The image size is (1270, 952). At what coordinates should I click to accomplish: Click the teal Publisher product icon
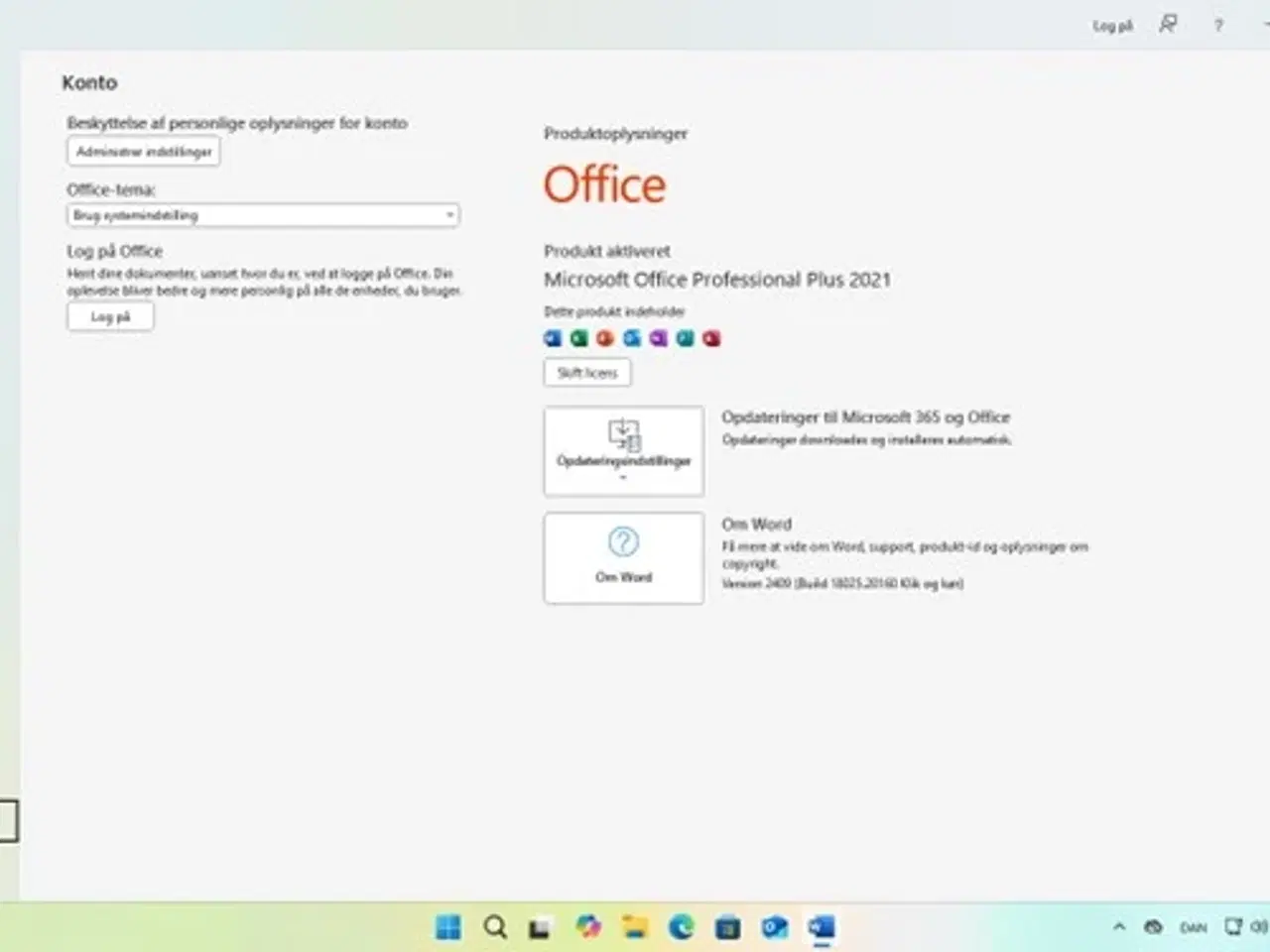(685, 338)
